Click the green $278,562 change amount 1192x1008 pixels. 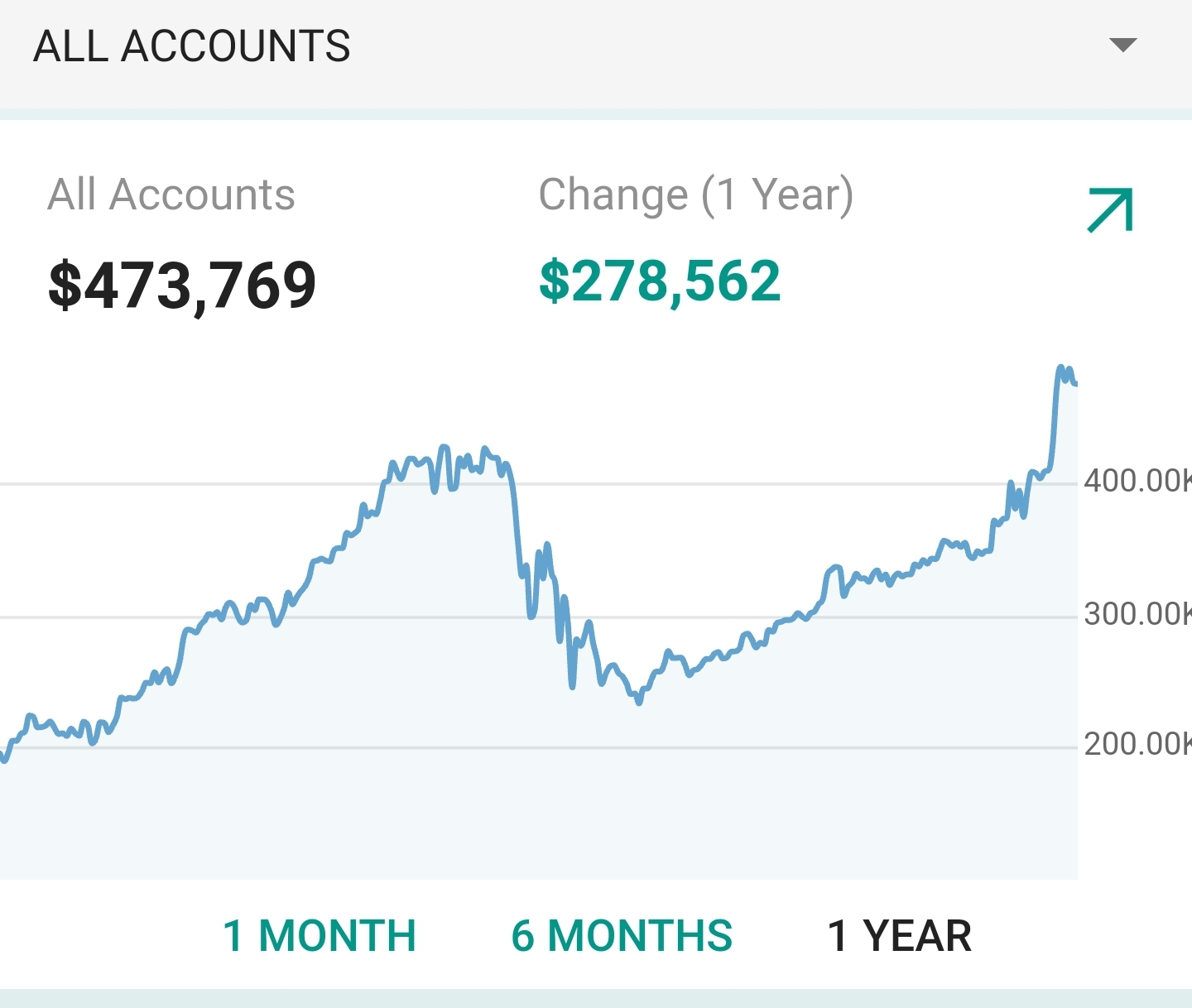tap(660, 281)
